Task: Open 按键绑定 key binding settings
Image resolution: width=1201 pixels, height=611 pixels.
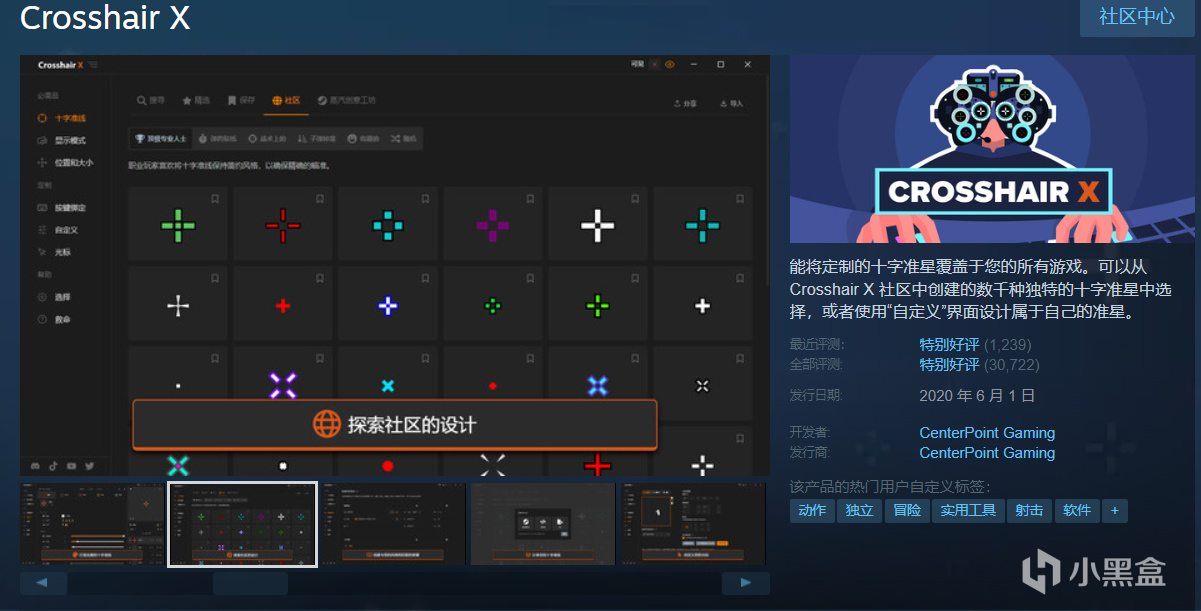Action: coord(62,207)
